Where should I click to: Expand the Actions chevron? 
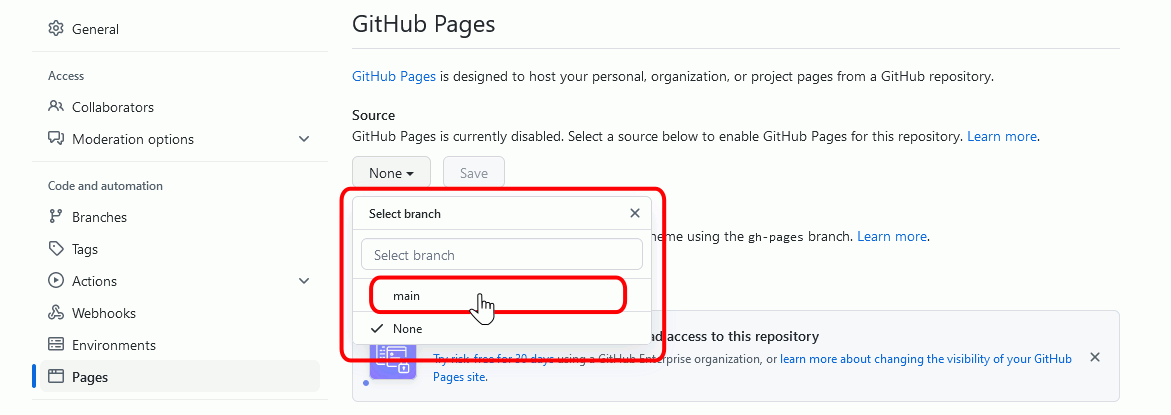point(303,281)
